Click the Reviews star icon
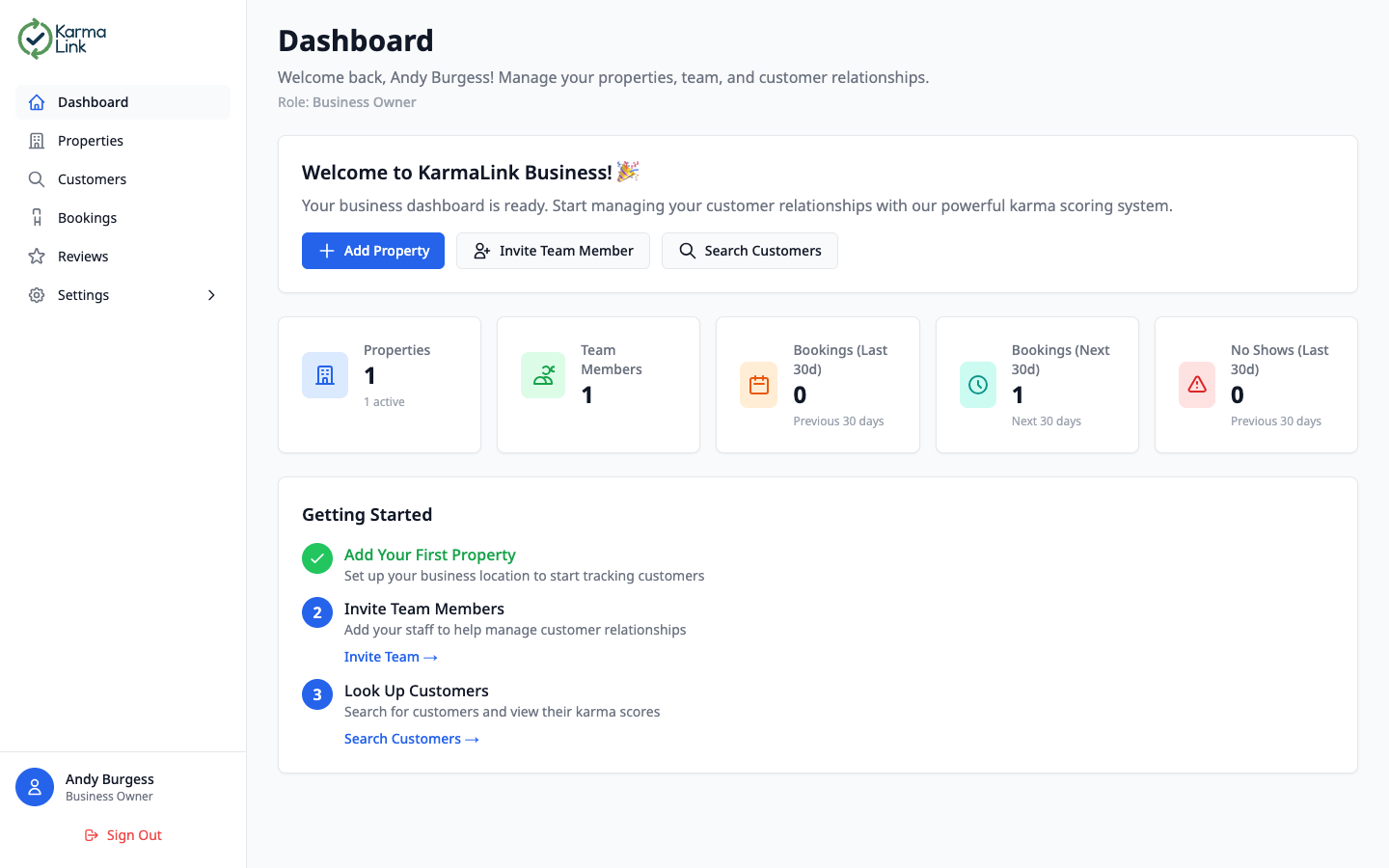Screen dimensions: 1389x868 (37, 256)
